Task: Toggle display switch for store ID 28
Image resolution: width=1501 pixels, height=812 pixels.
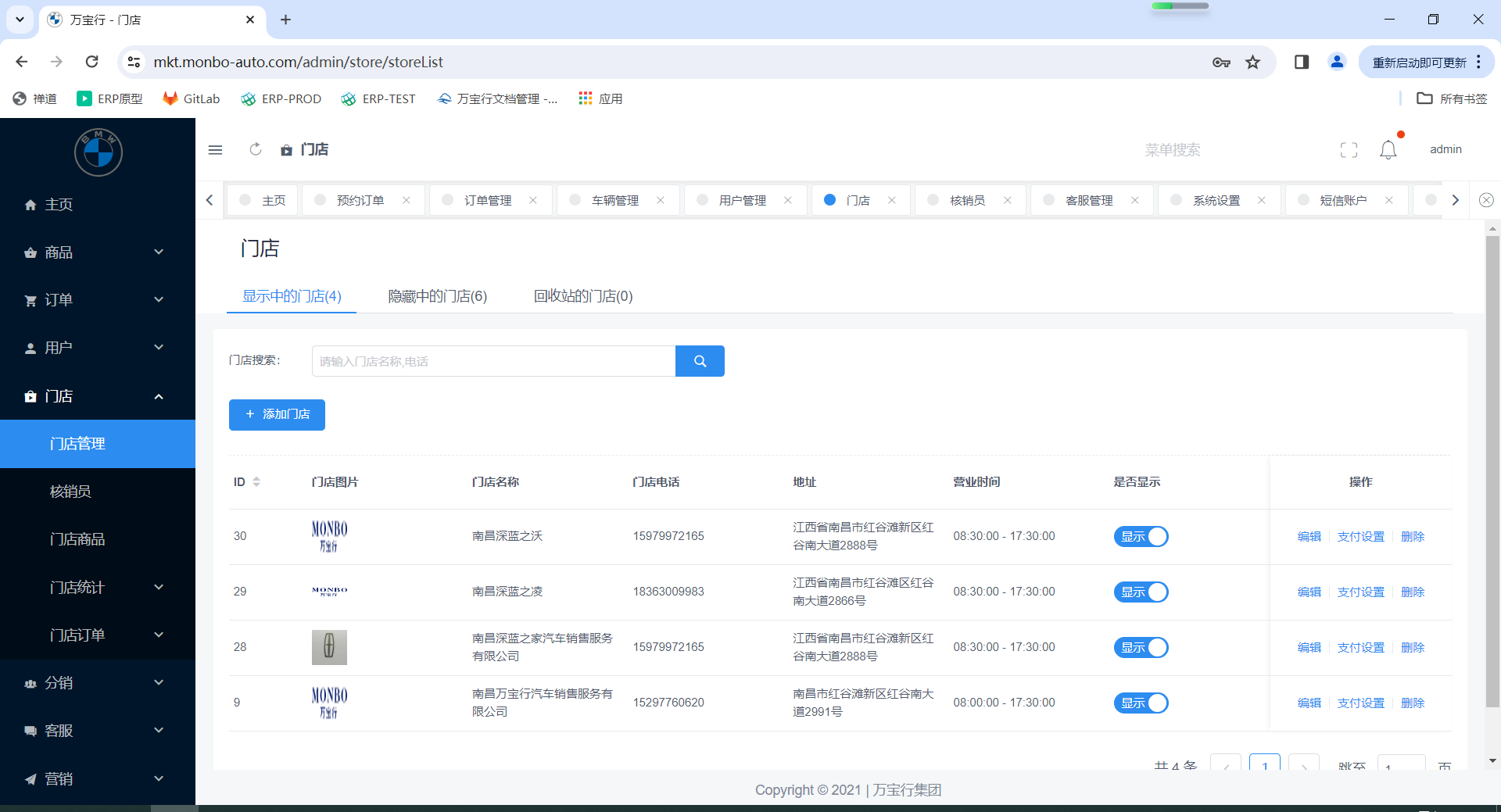Action: pos(1141,648)
